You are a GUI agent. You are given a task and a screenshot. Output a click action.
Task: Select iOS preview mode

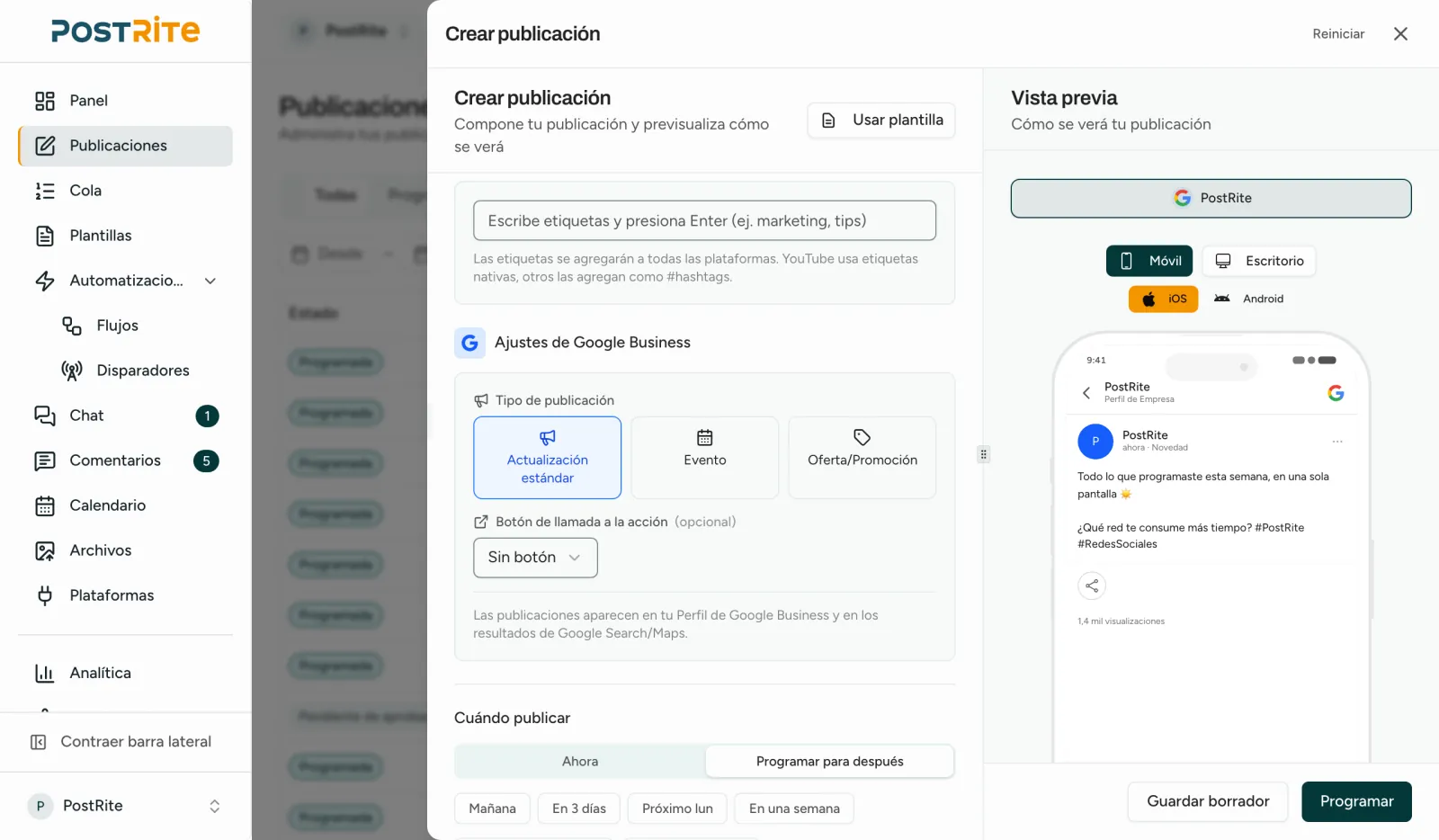tap(1163, 299)
